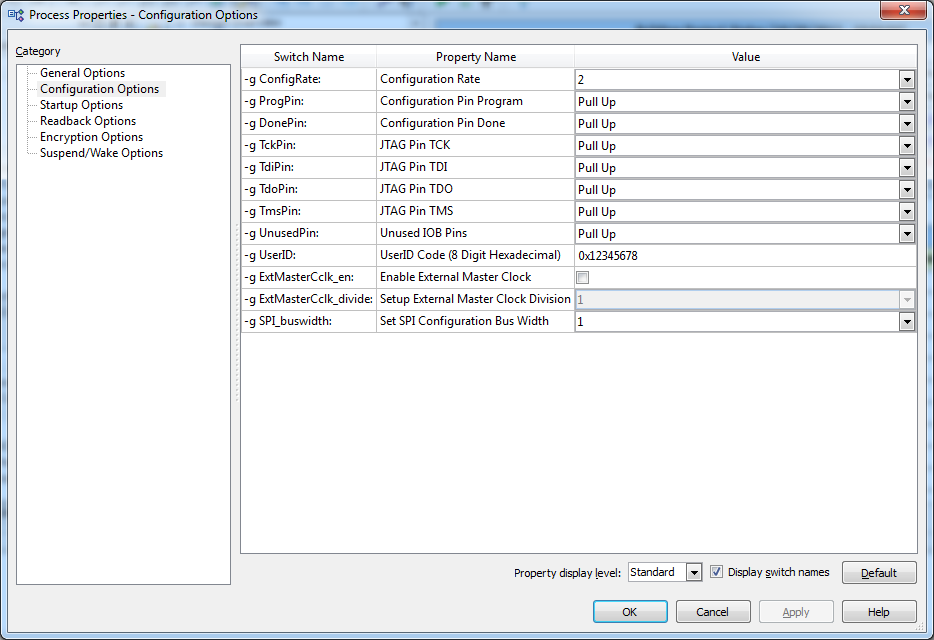The height and width of the screenshot is (640, 934).
Task: Click the 'Unused IOB Pins' property name
Action: (424, 234)
